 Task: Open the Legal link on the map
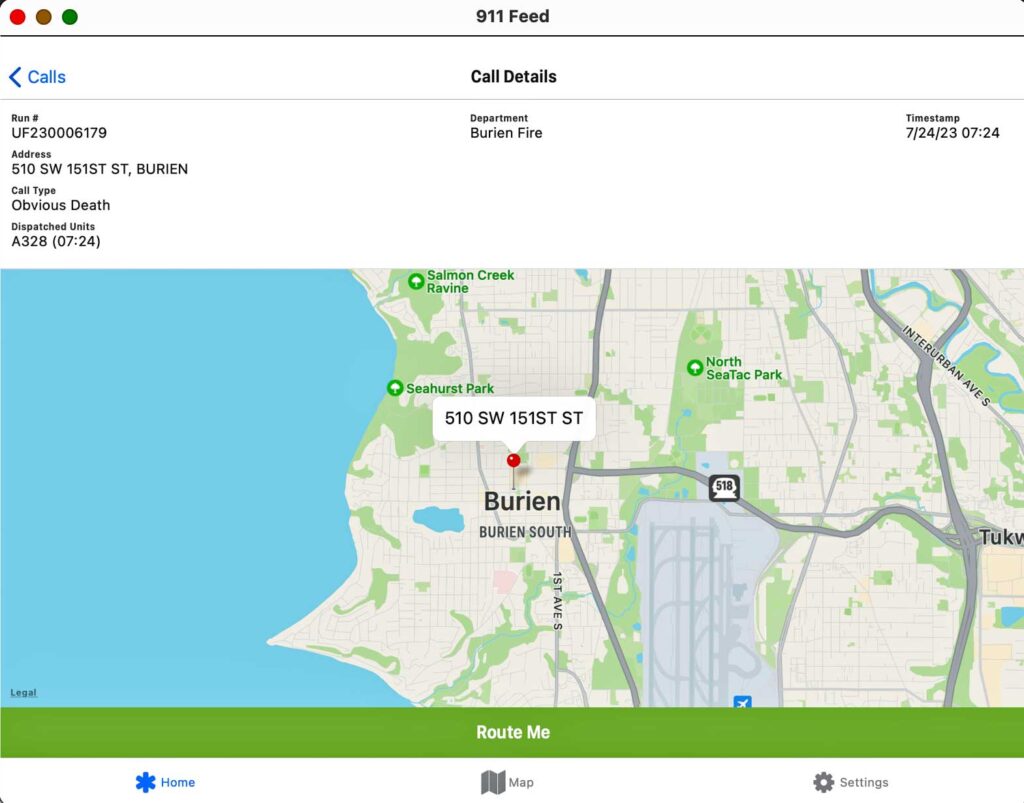pos(23,693)
